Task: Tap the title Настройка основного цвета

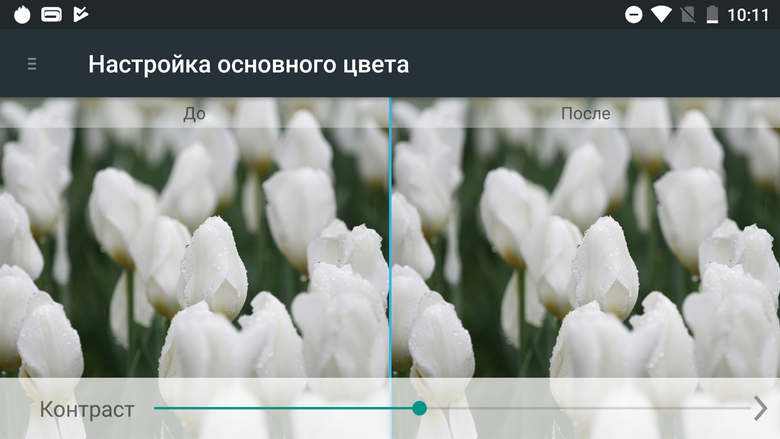Action: (x=248, y=65)
